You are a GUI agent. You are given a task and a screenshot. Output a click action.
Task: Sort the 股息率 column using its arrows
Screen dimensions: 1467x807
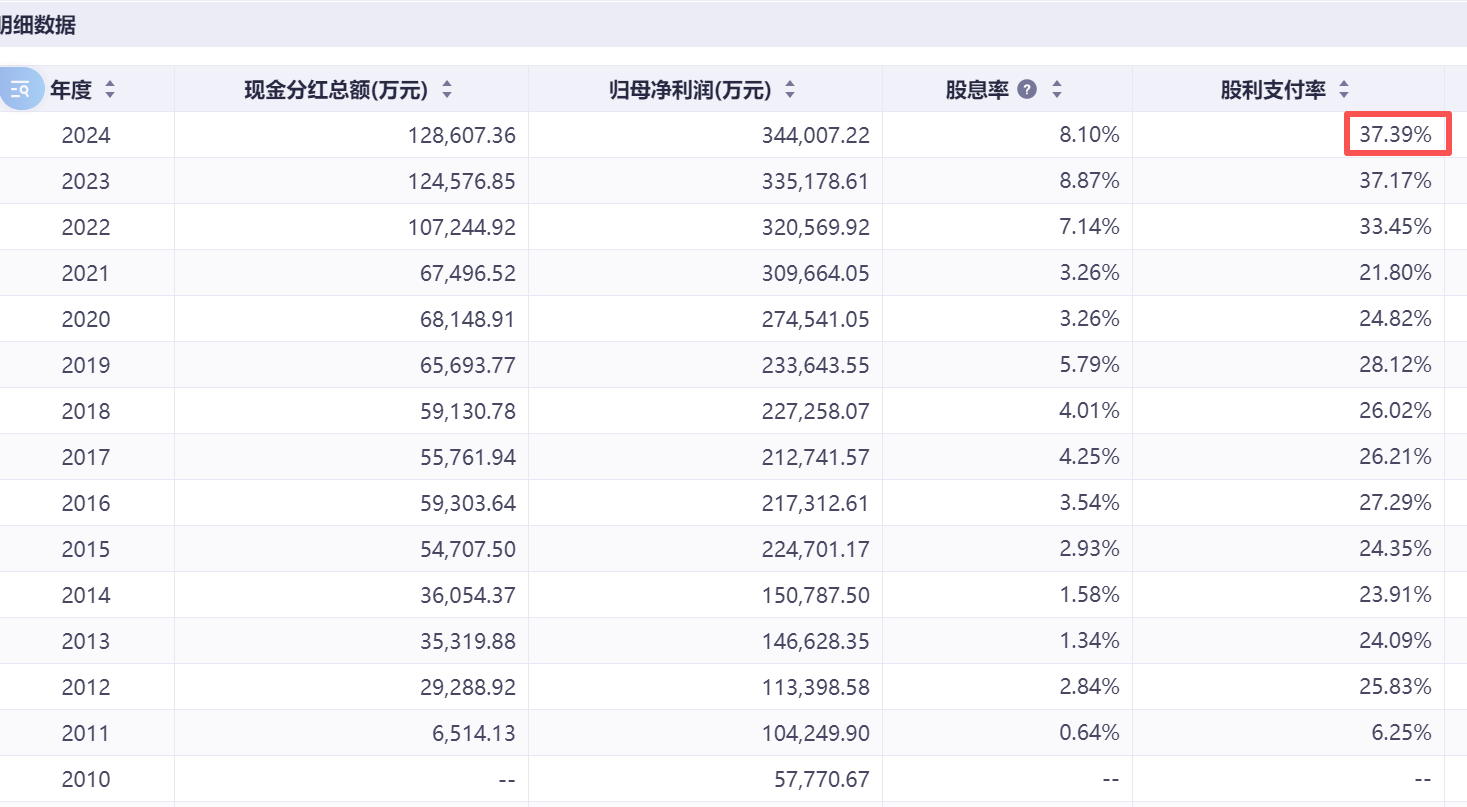[x=1057, y=90]
